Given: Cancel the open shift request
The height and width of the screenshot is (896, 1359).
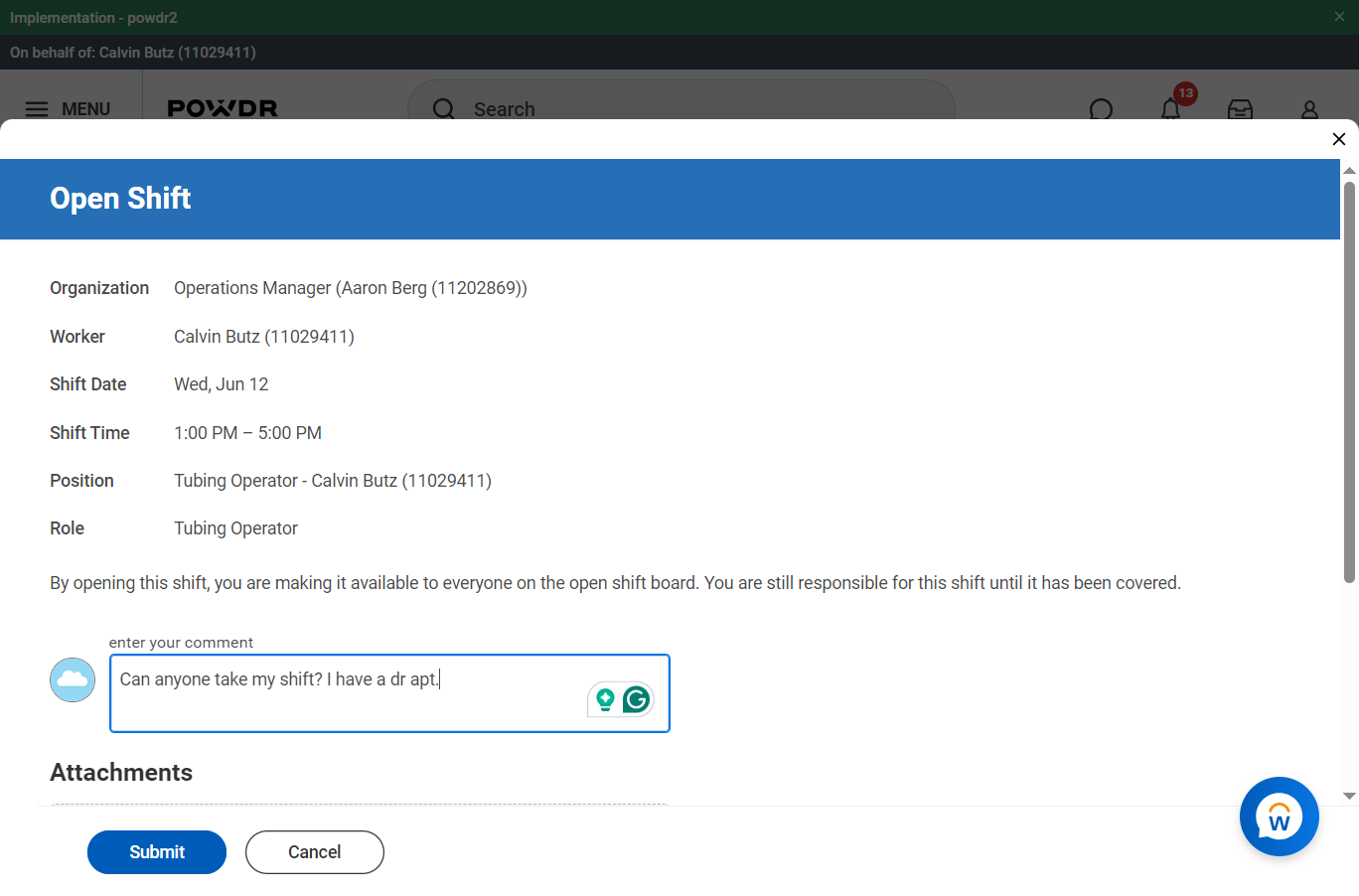Looking at the screenshot, I should point(315,852).
